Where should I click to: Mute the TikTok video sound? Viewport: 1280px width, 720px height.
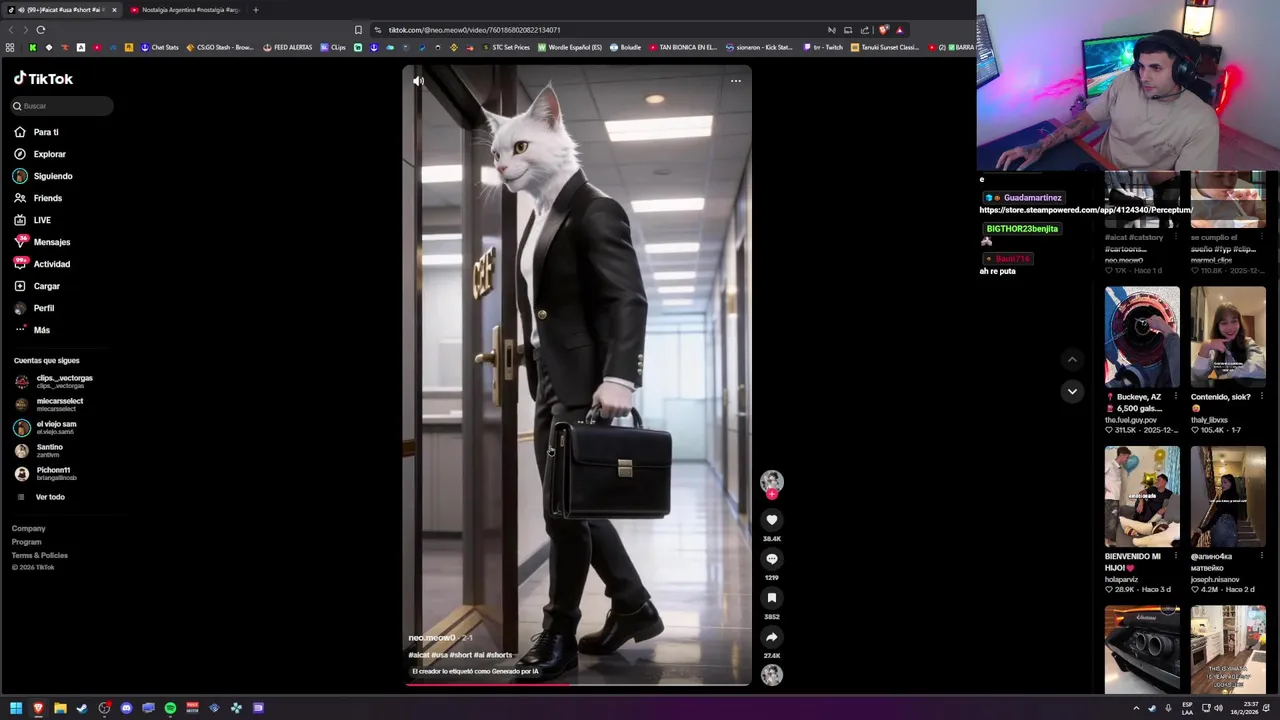418,81
